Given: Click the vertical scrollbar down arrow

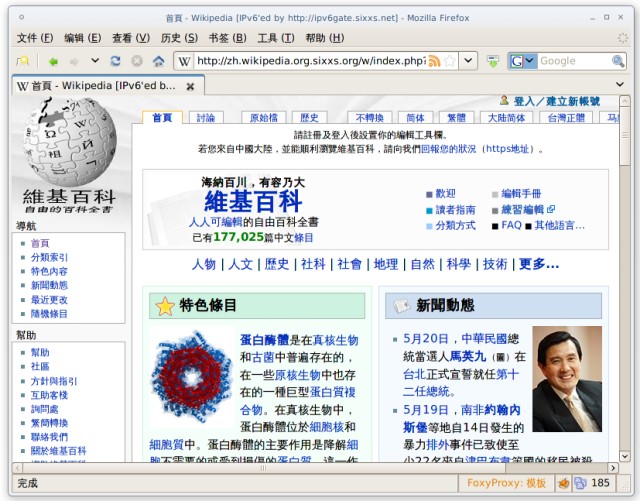Looking at the screenshot, I should 624,456.
